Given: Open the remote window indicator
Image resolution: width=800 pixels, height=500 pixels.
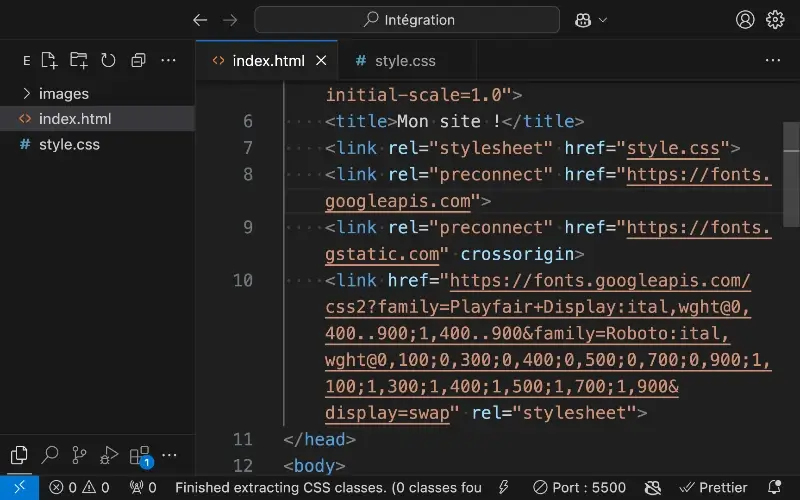Looking at the screenshot, I should click(19, 488).
